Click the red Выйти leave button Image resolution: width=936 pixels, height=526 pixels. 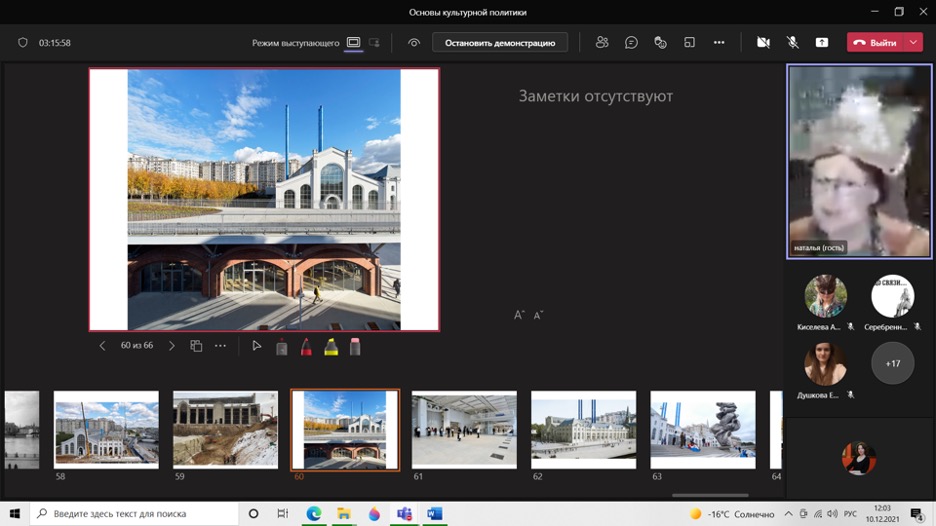875,43
